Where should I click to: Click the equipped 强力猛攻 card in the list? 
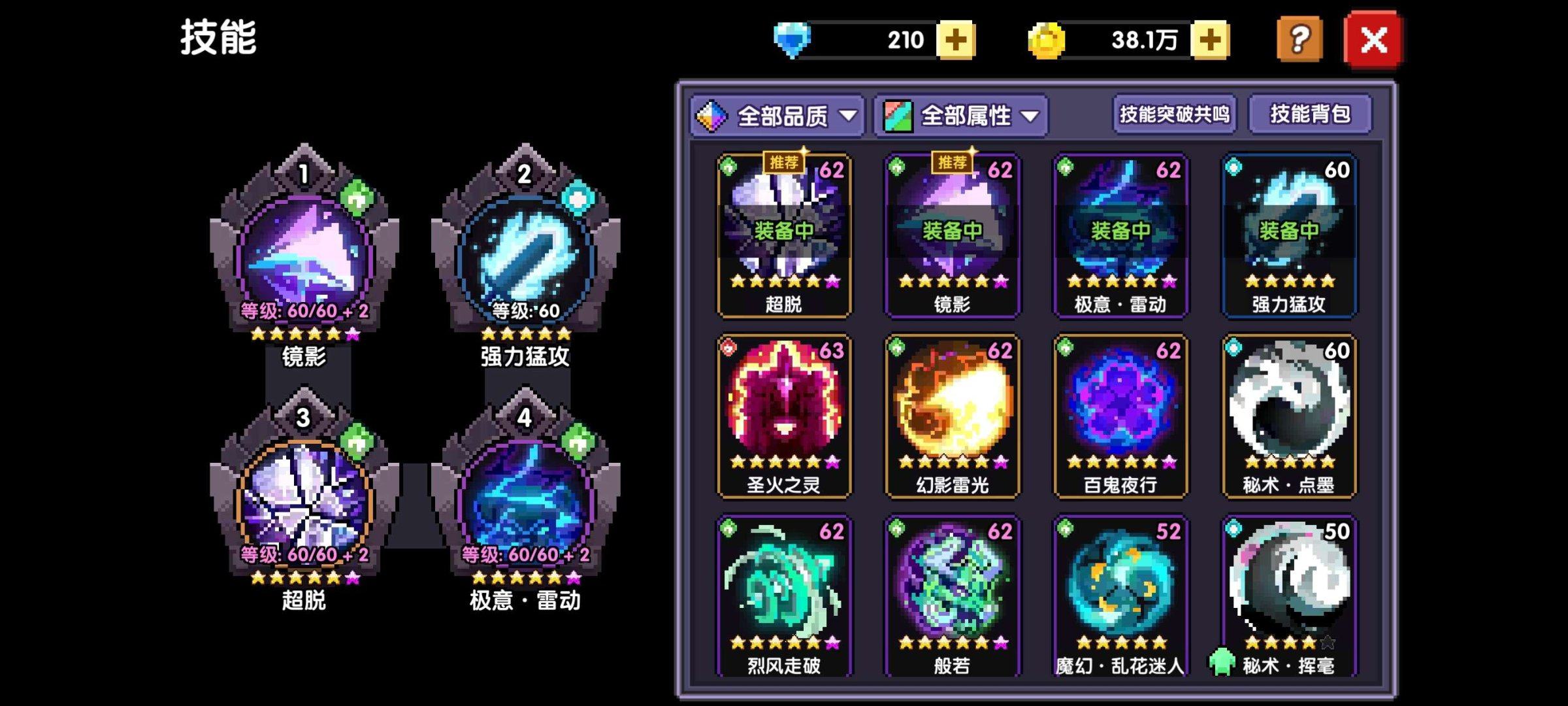[x=1289, y=236]
